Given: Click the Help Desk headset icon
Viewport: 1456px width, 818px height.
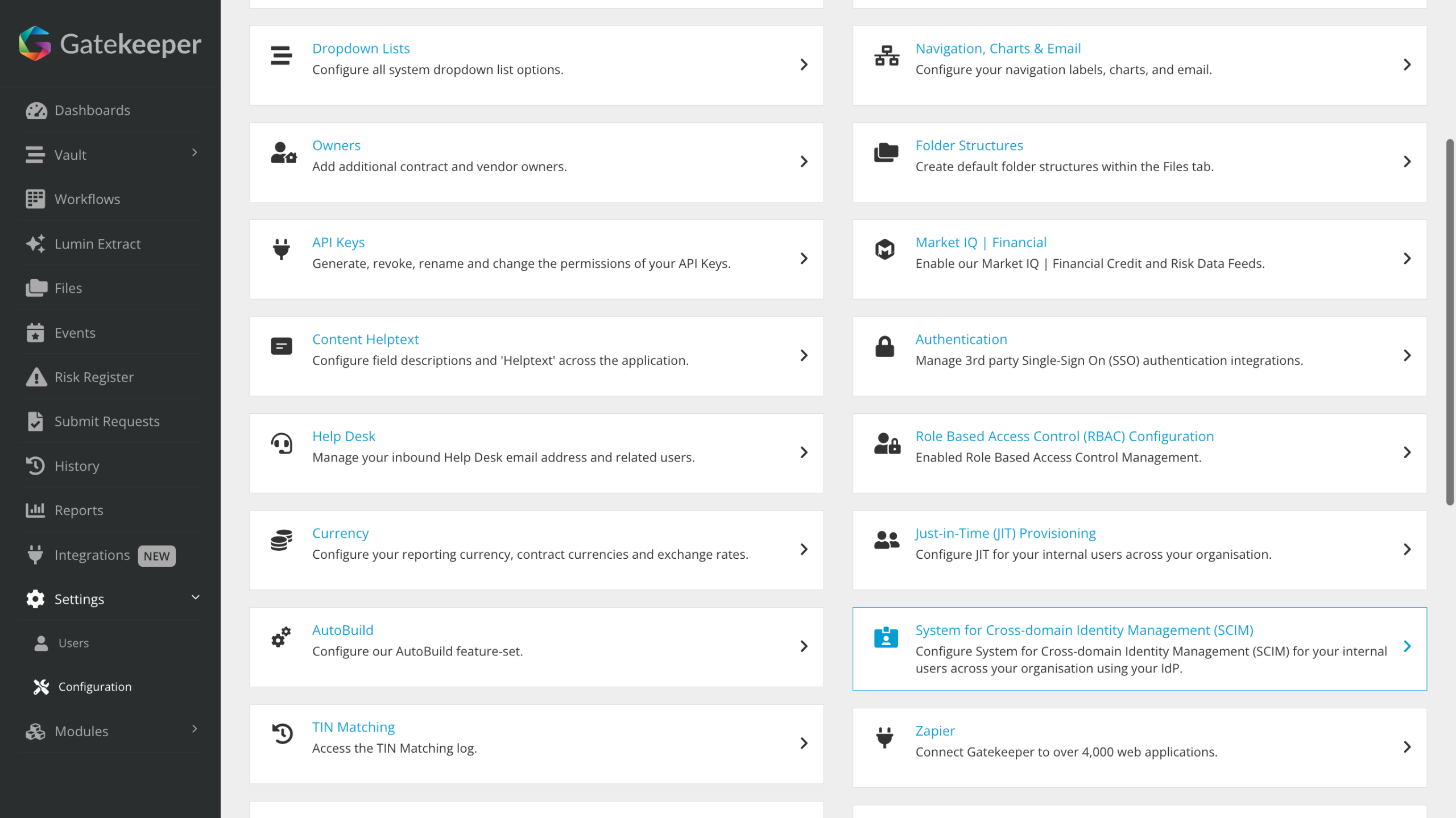Looking at the screenshot, I should 281,443.
